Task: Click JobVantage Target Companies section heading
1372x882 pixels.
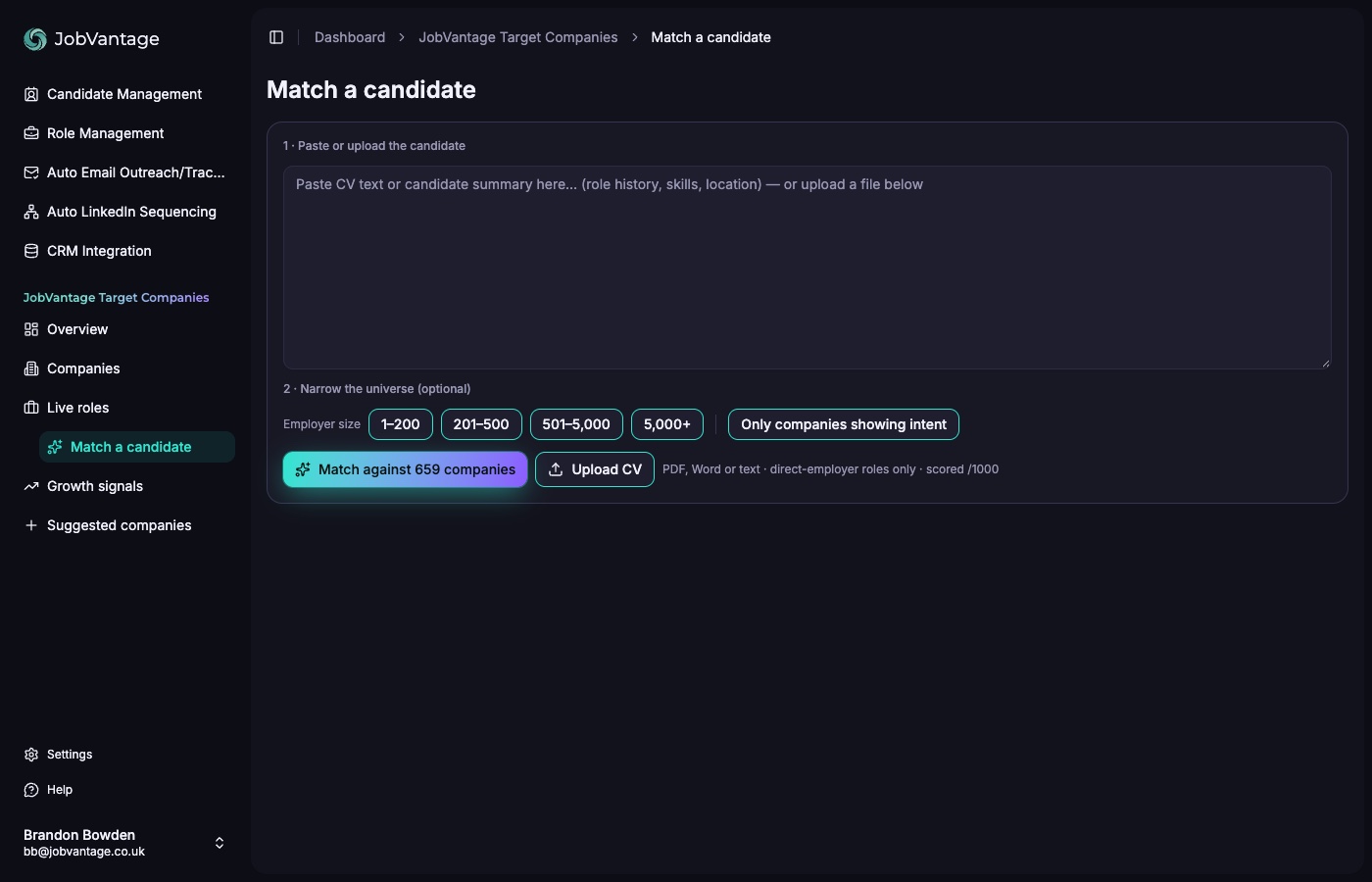Action: [117, 298]
